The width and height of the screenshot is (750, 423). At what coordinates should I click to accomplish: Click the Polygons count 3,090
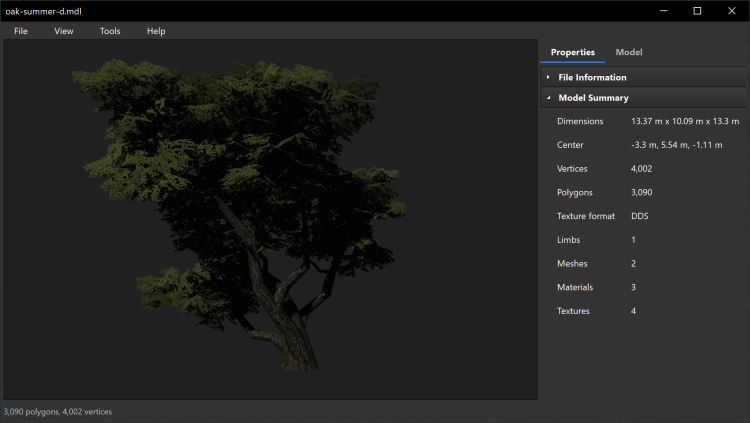click(x=641, y=192)
